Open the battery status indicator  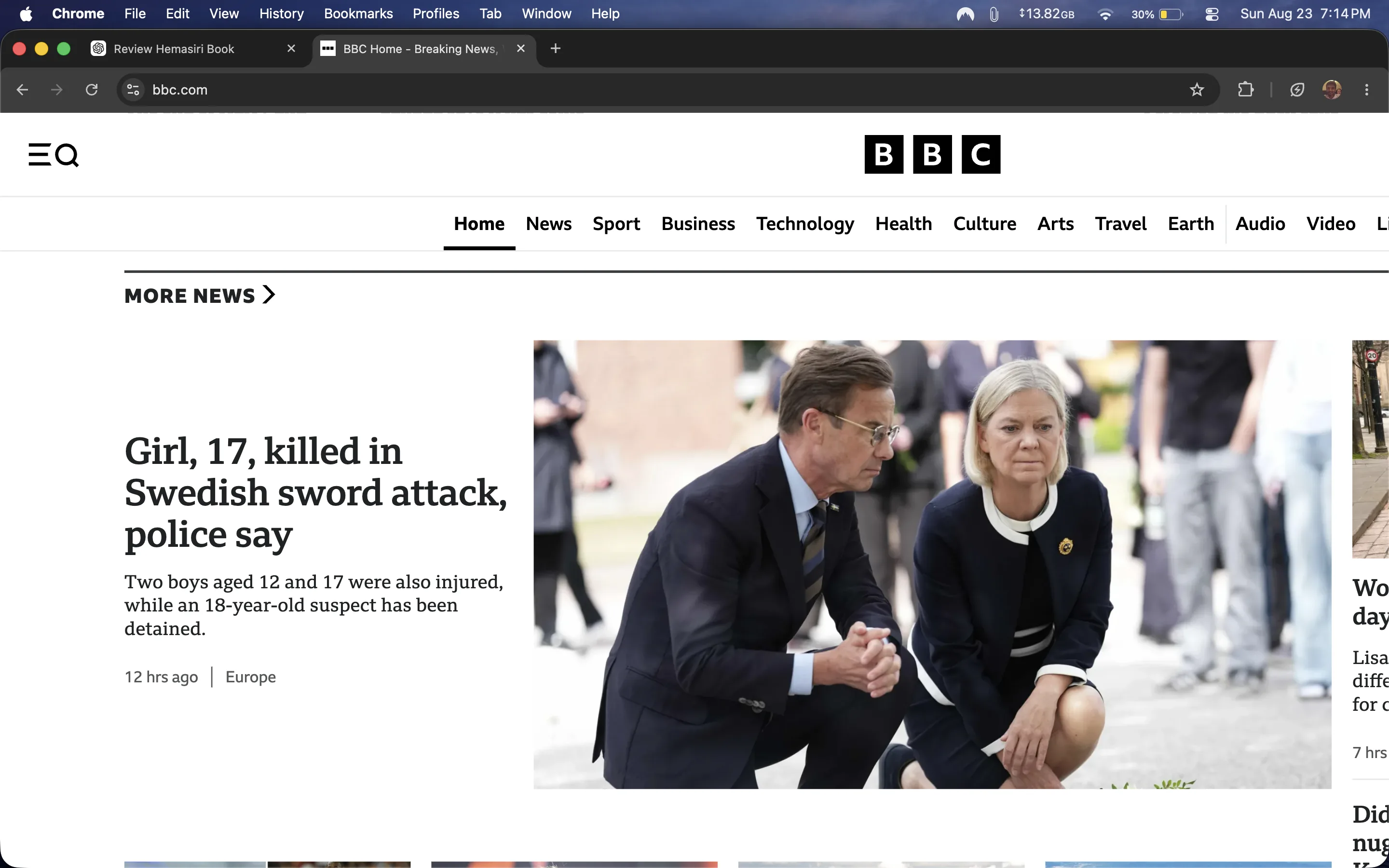click(x=1157, y=14)
